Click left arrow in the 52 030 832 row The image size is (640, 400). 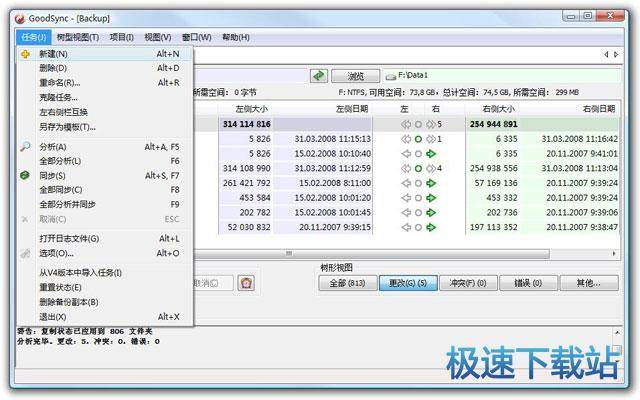click(406, 227)
